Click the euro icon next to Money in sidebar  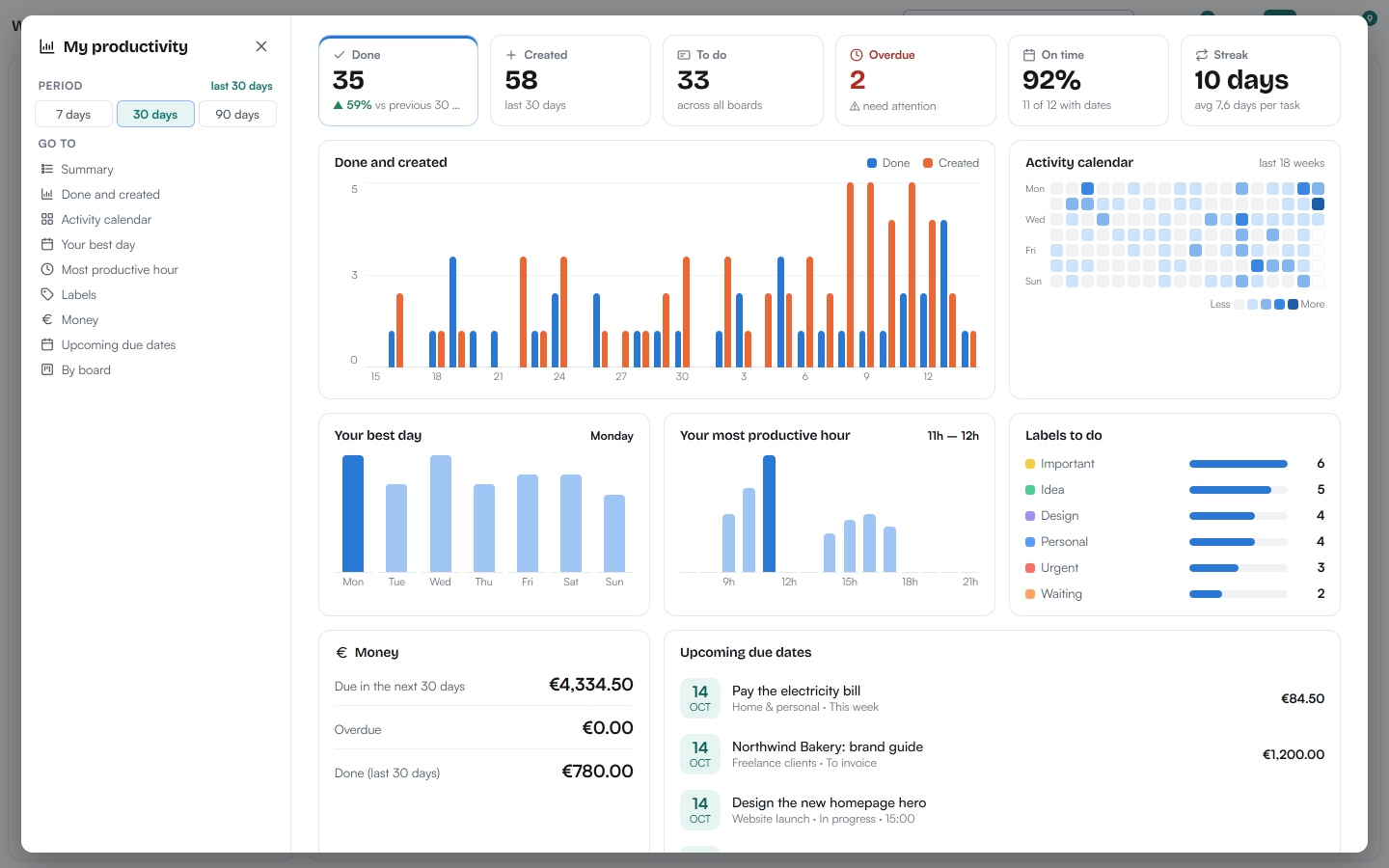(47, 319)
